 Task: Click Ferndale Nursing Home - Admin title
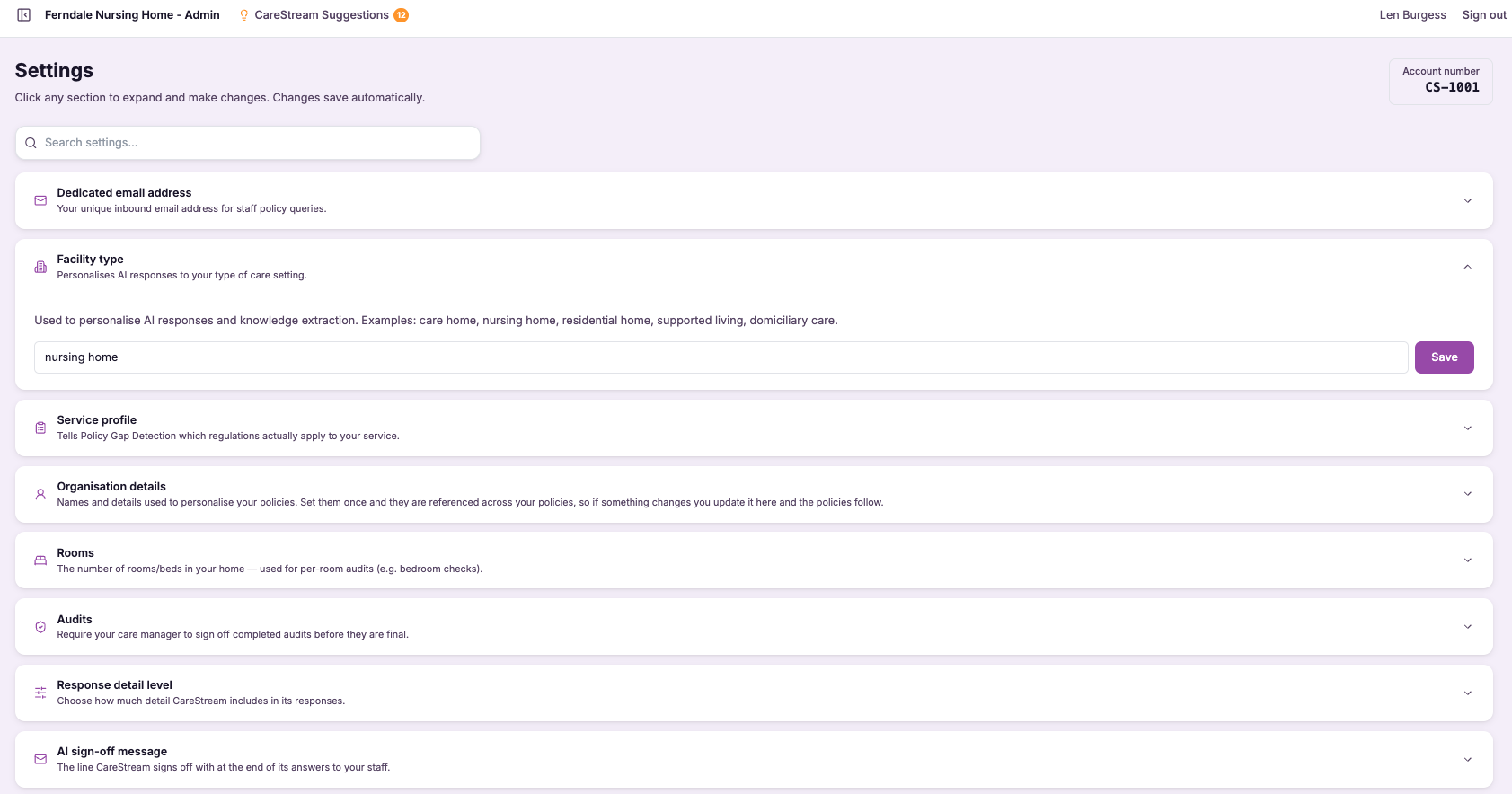[132, 15]
